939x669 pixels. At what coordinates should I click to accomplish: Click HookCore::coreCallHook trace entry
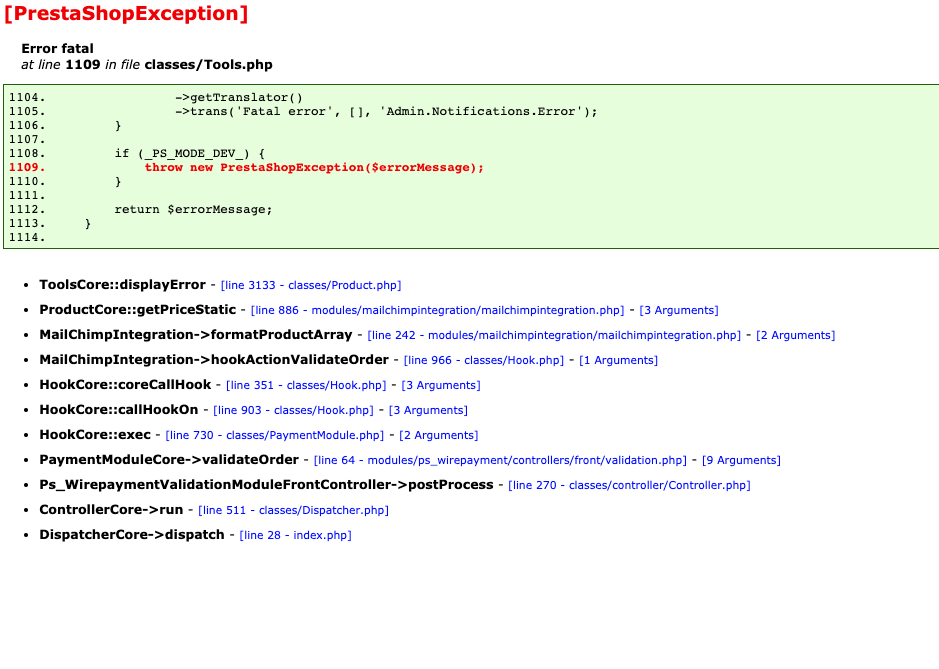tap(125, 385)
